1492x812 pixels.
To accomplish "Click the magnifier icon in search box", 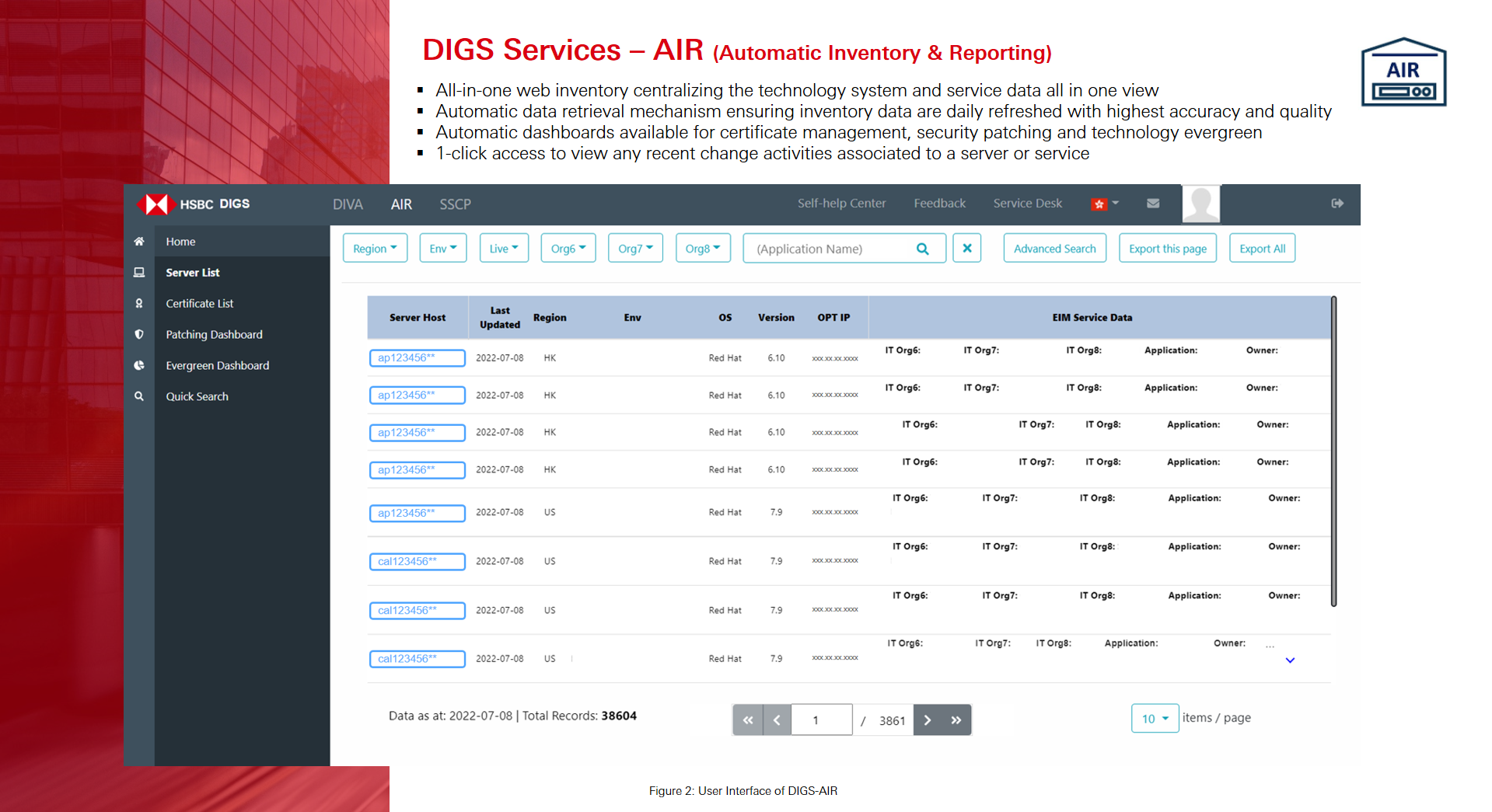I will click(x=923, y=249).
